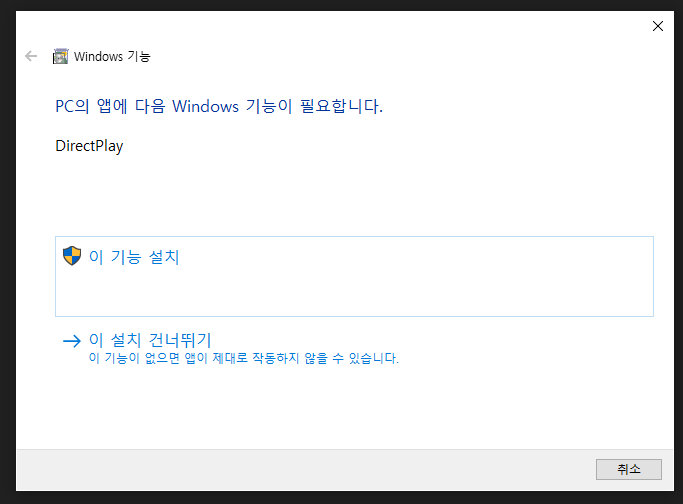Click the dark background left of the dialog
The height and width of the screenshot is (504, 683).
pos(7,250)
